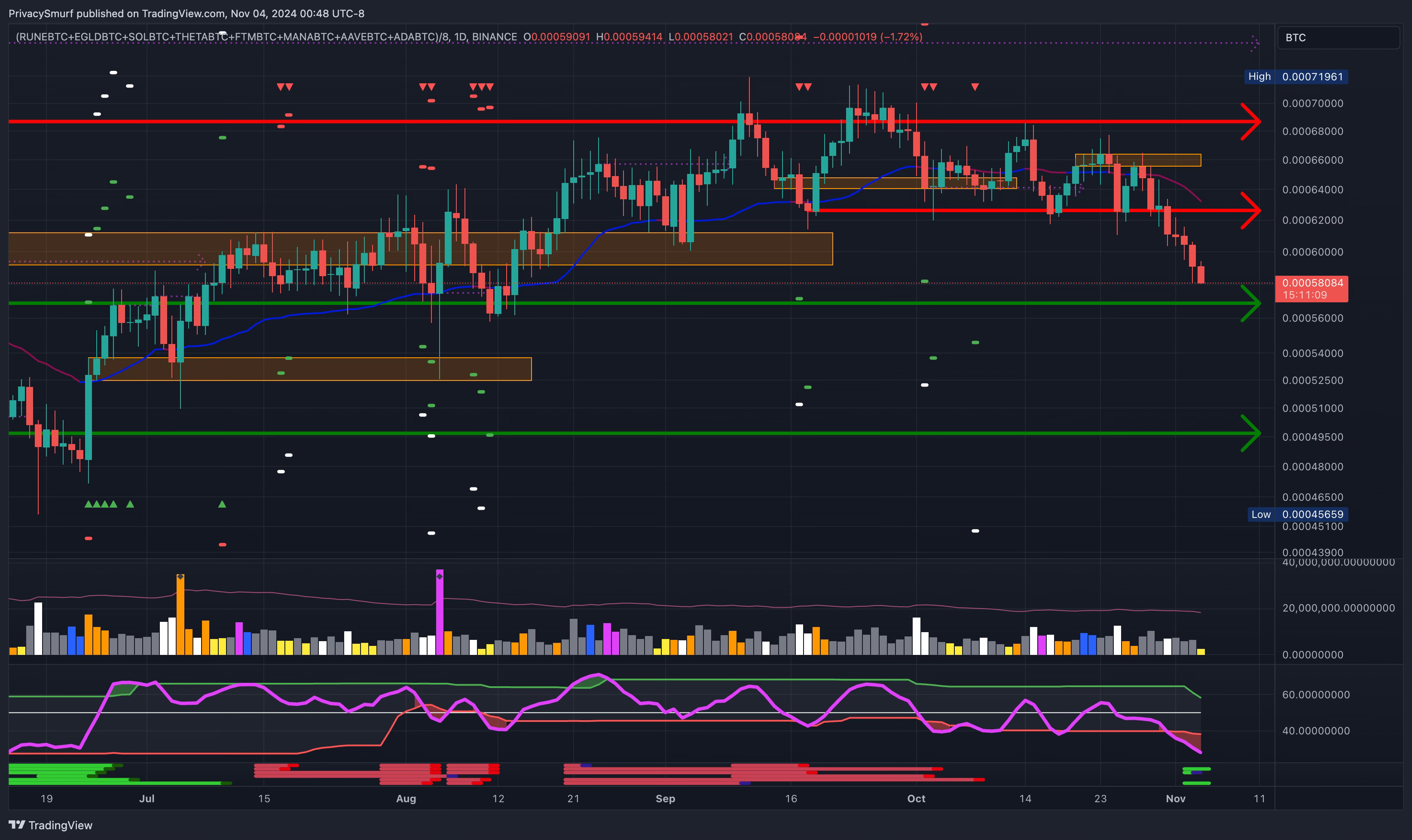Click the 0.00070000 price axis label
Image resolution: width=1412 pixels, height=840 pixels.
pyautogui.click(x=1312, y=103)
